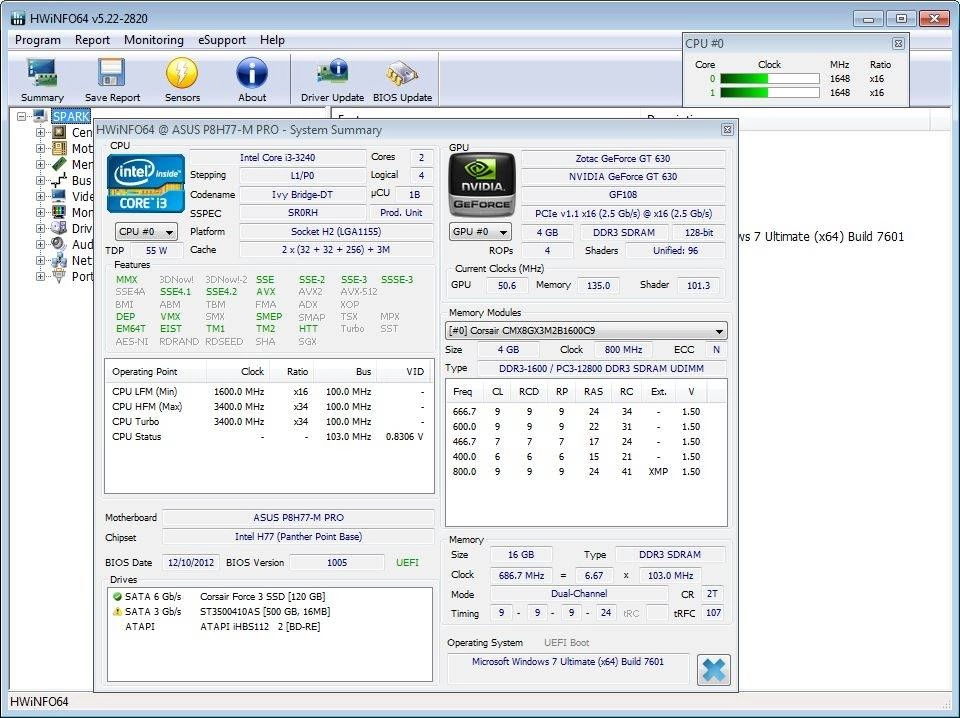This screenshot has width=960, height=718.
Task: Close System Summary with blue X button
Action: tap(713, 670)
